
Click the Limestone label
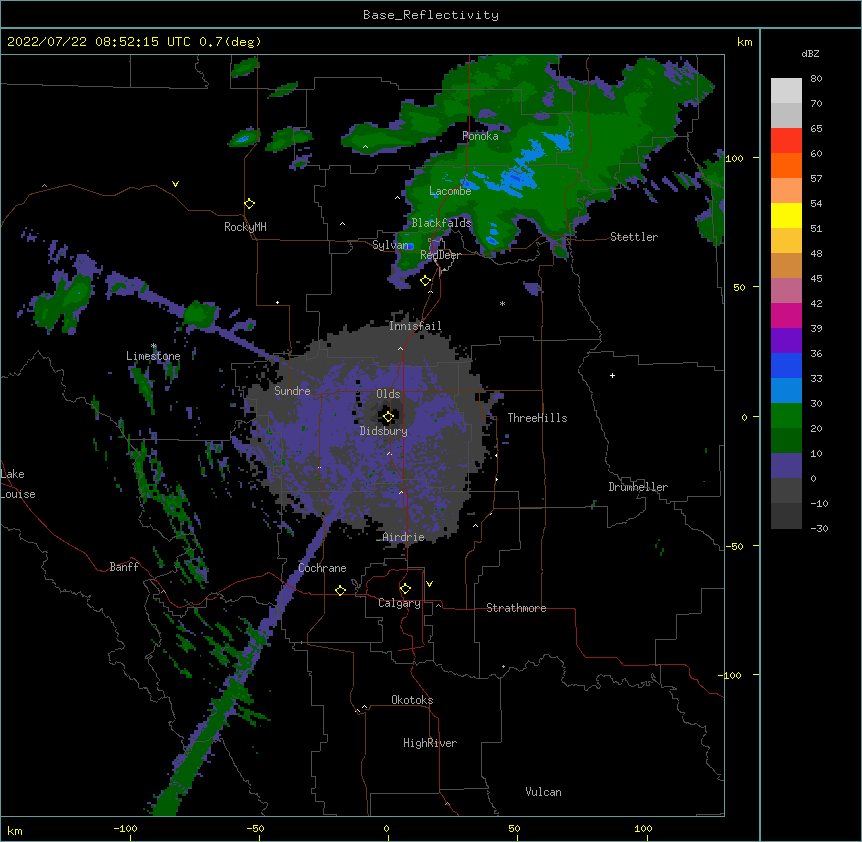pos(153,356)
